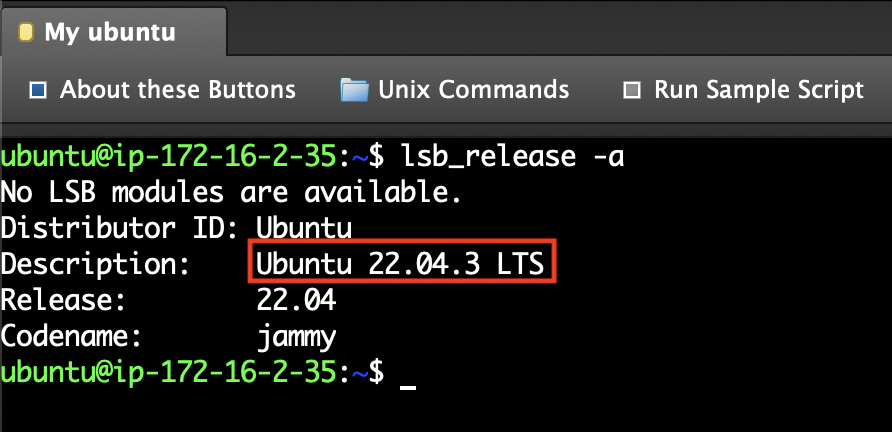This screenshot has height=432, width=892.
Task: Click the terminal cursor at the last prompt
Action: pos(408,387)
